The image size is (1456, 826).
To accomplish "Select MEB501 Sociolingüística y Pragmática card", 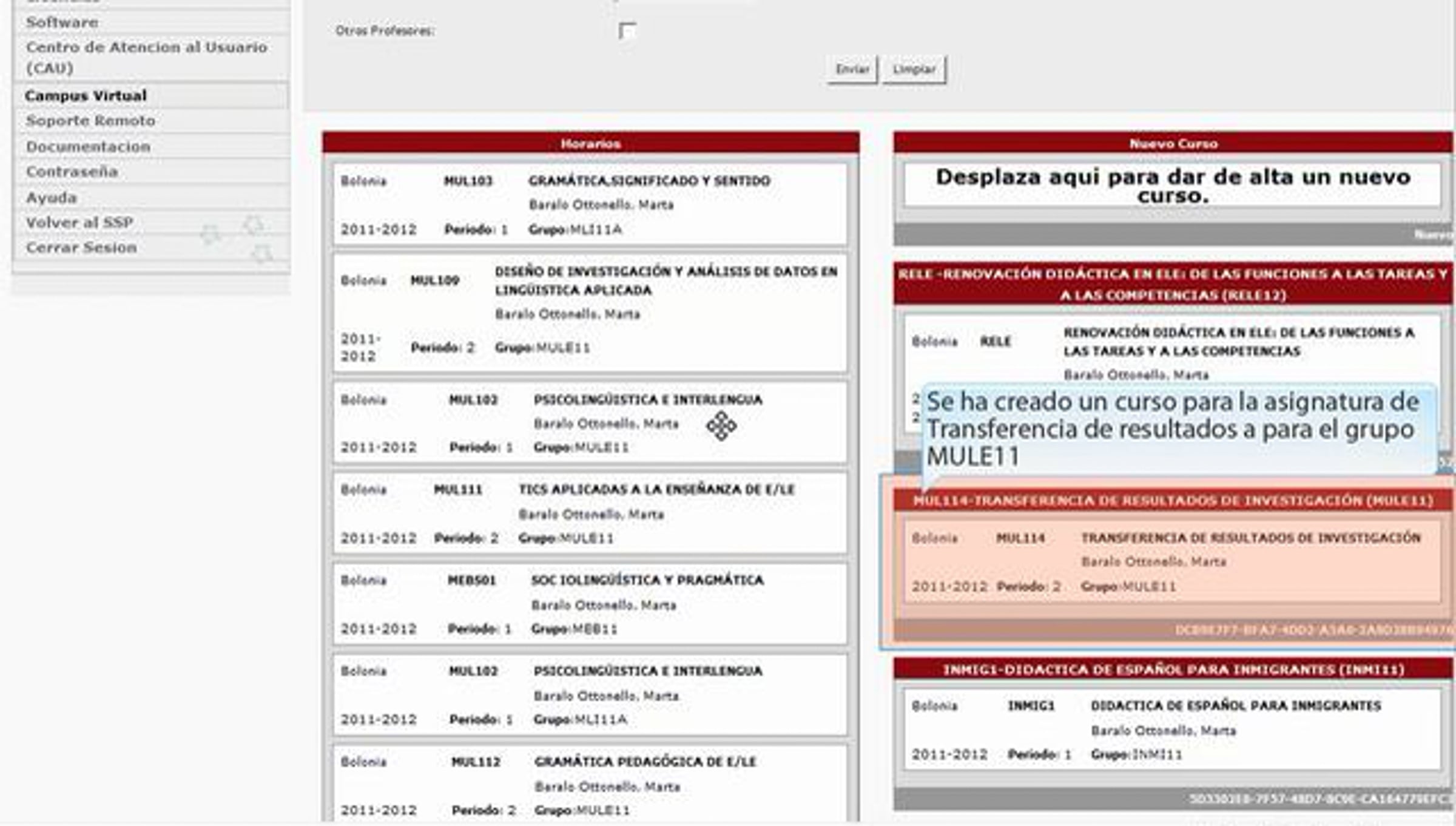I will (590, 604).
